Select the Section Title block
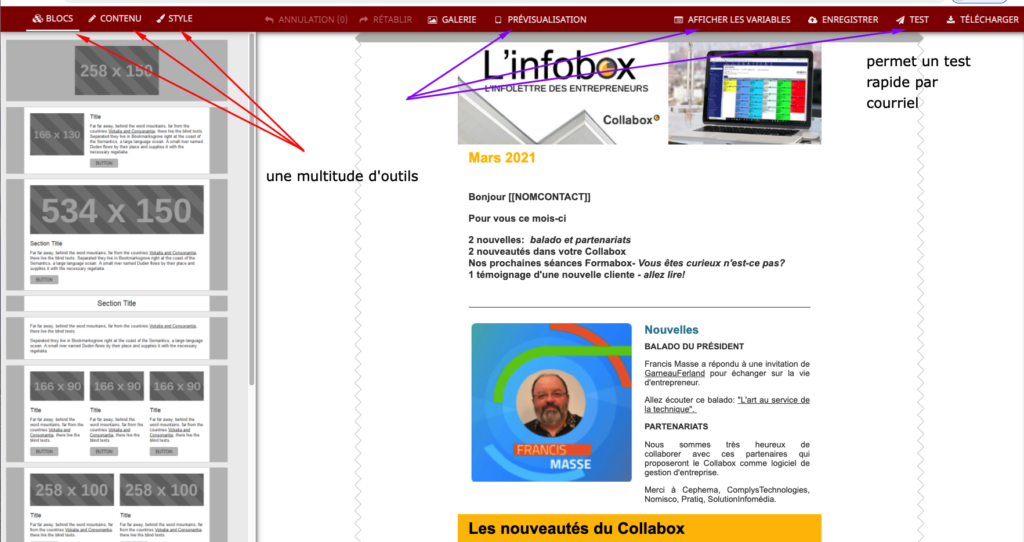This screenshot has height=542, width=1024. [116, 303]
